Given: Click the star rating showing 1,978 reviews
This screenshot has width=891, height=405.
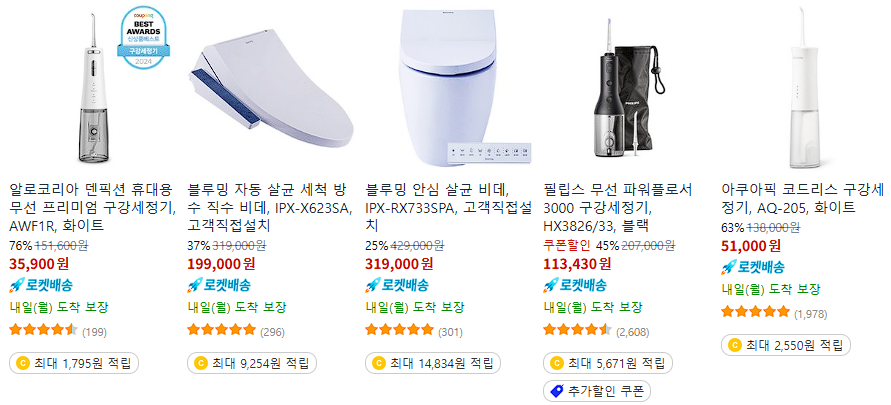Looking at the screenshot, I should tap(774, 314).
